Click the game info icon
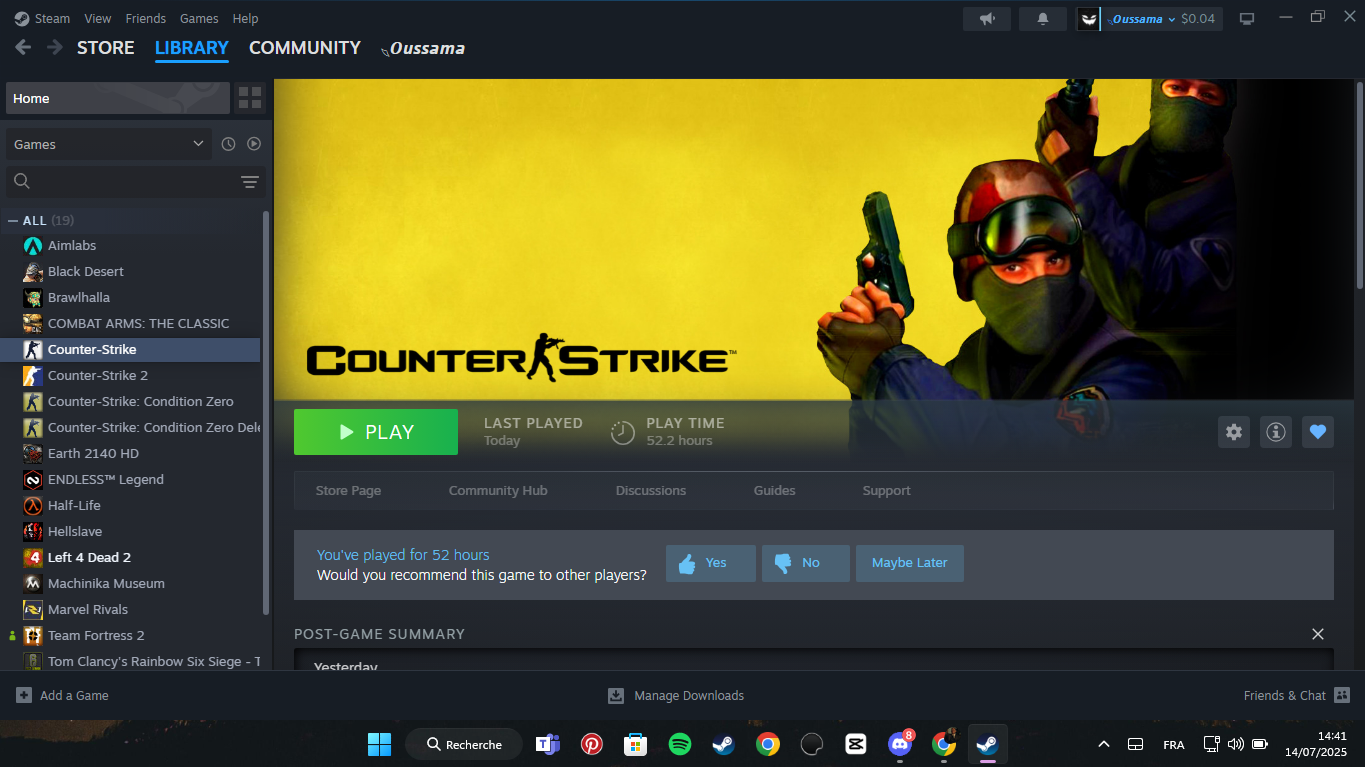 [1275, 432]
